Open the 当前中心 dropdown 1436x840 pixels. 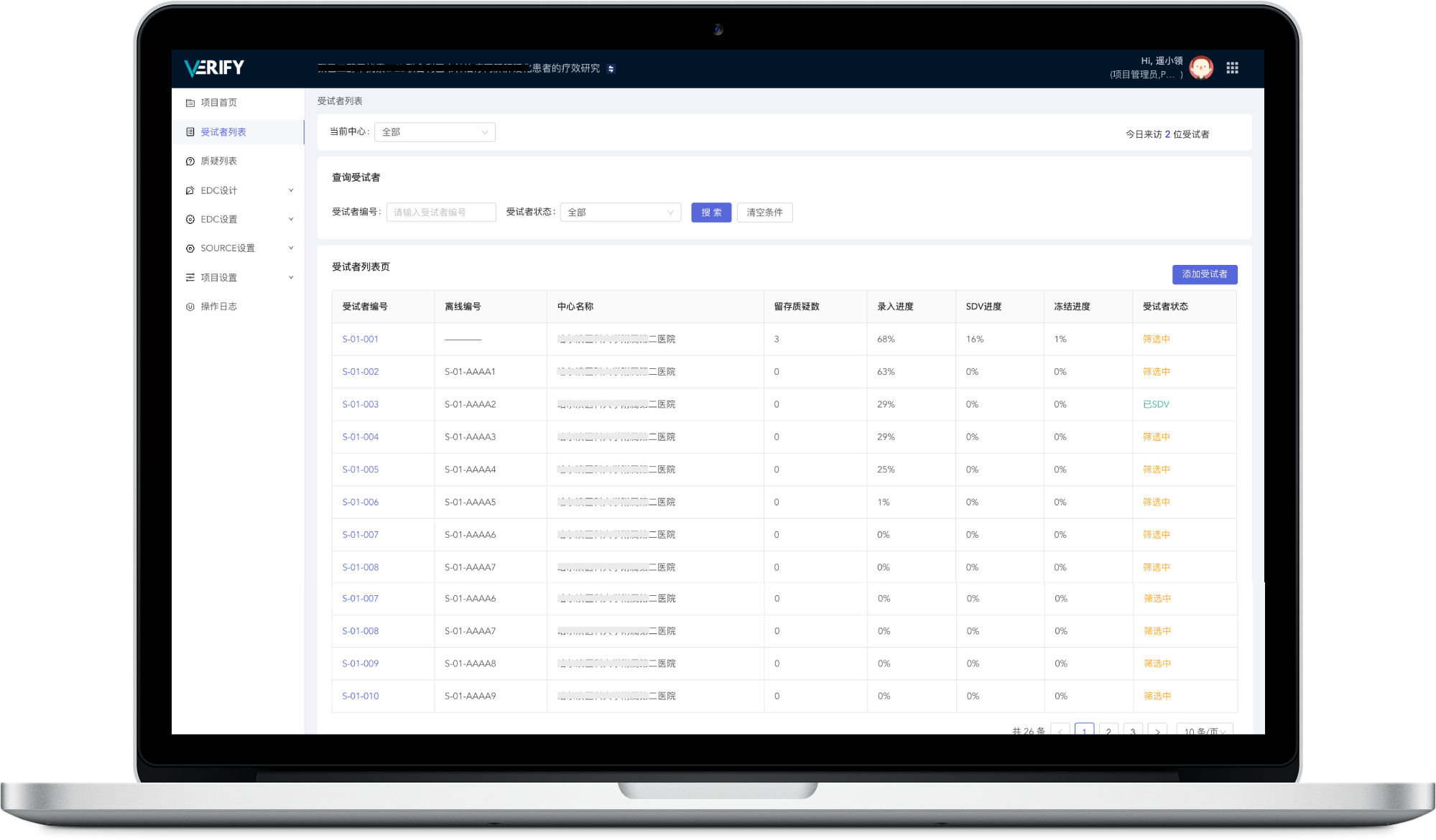click(x=435, y=132)
